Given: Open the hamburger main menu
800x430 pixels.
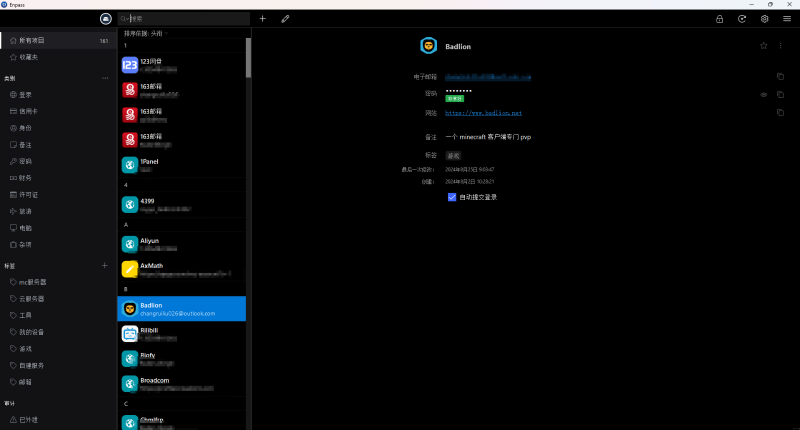Looking at the screenshot, I should [x=787, y=18].
